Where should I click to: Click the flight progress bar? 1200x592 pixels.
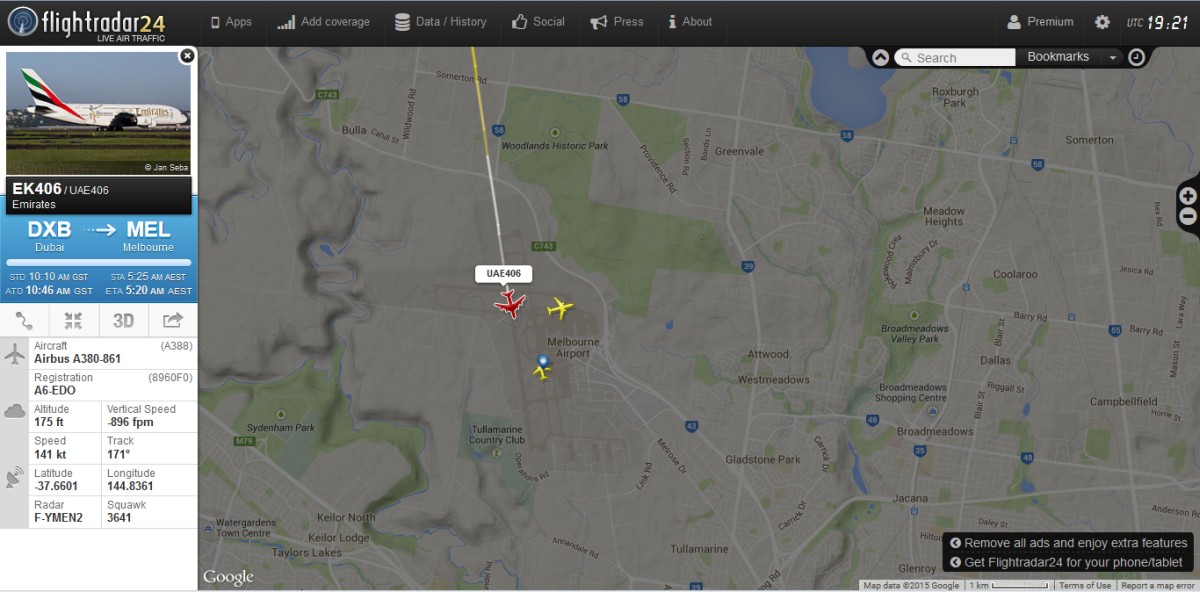(99, 262)
